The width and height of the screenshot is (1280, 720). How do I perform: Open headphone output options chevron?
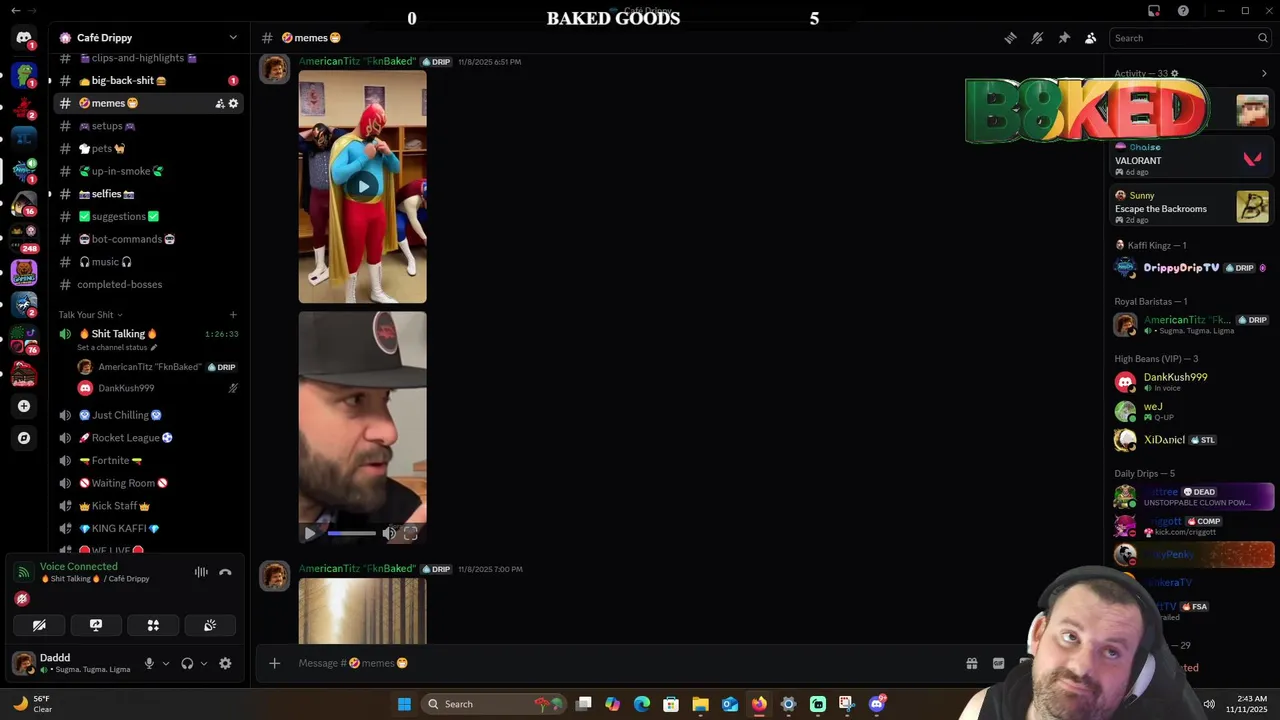click(x=204, y=663)
